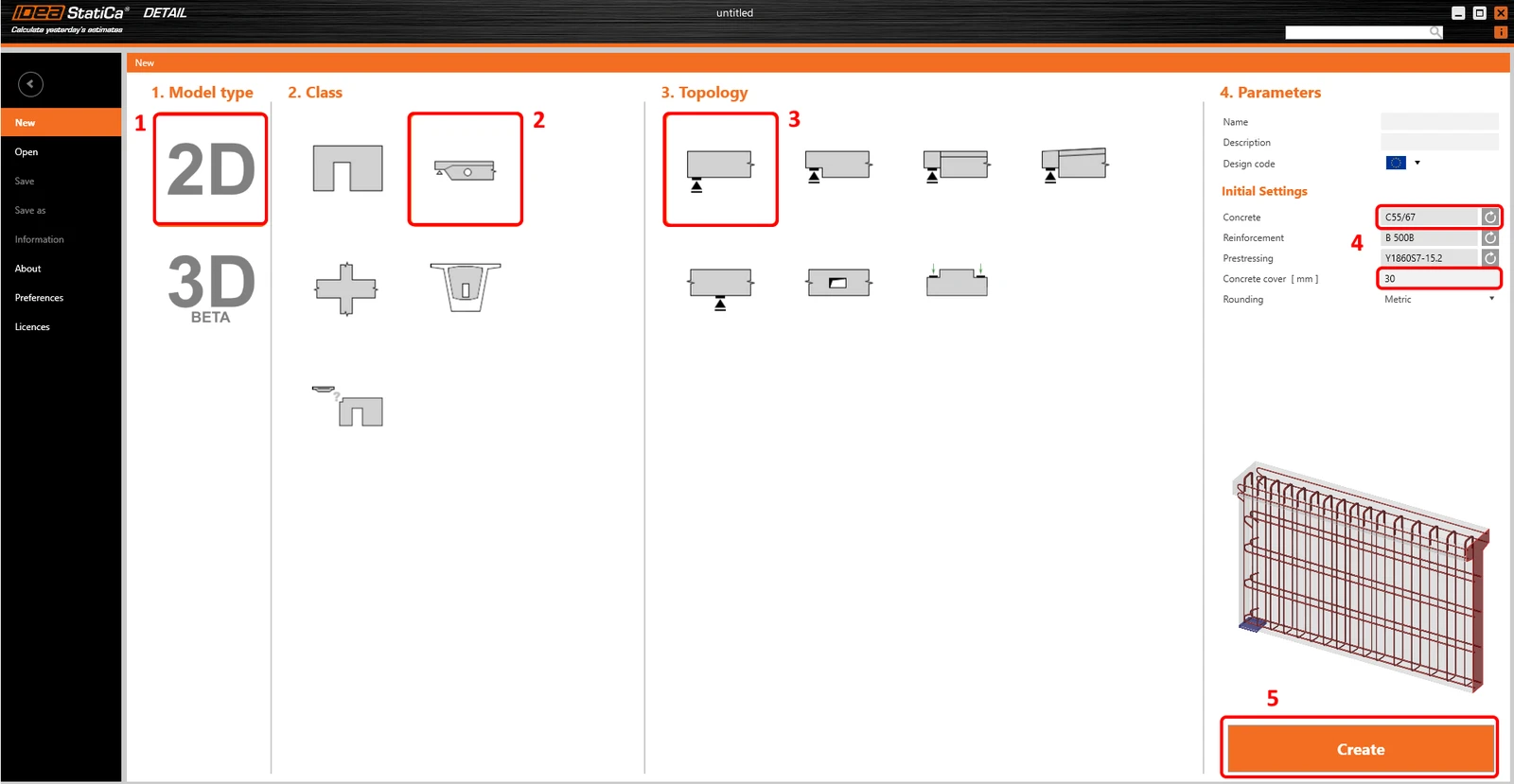Open the Design code flag dropdown
The image size is (1514, 784).
[1403, 163]
